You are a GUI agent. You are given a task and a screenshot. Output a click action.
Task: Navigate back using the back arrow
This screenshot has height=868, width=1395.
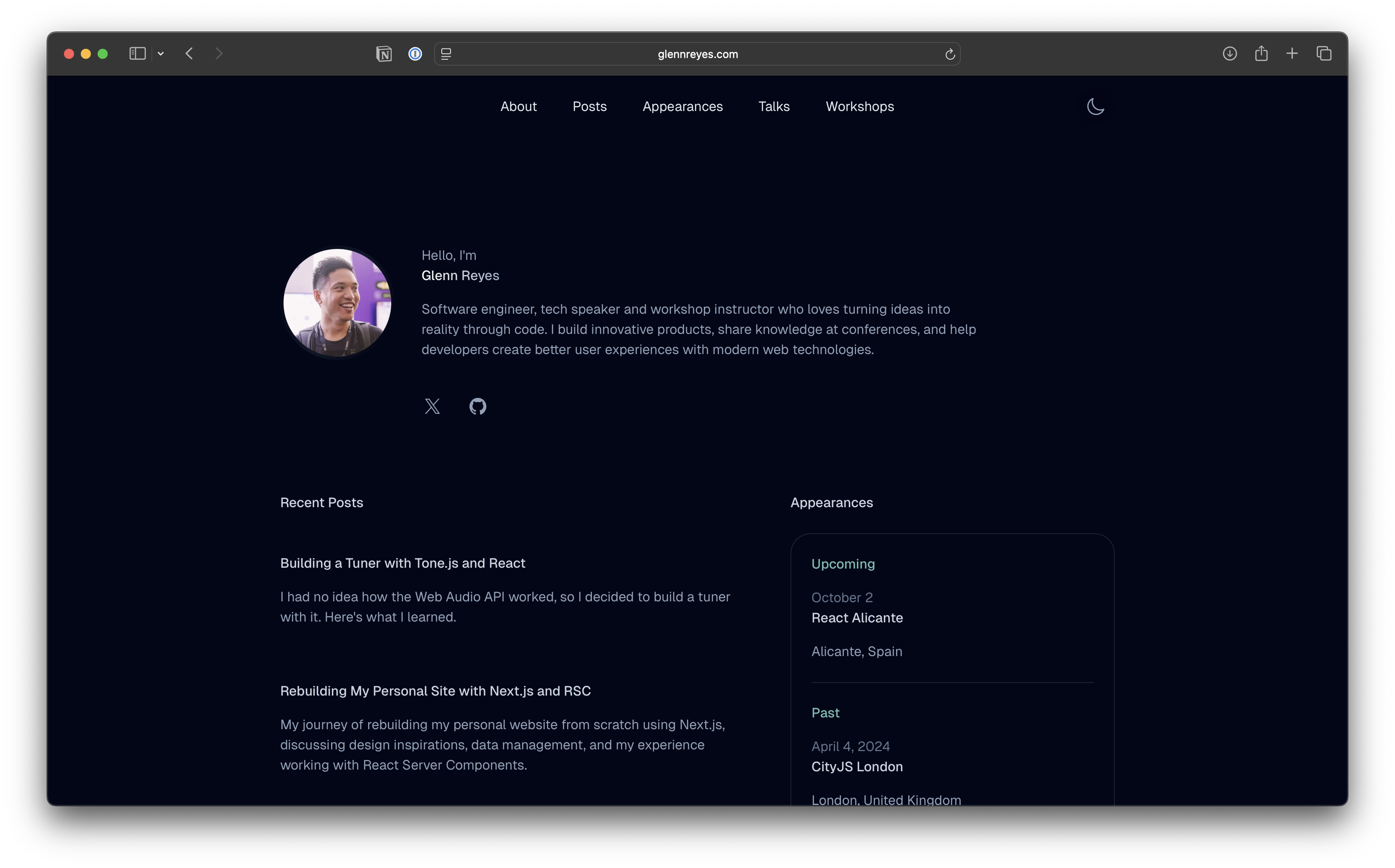tap(190, 53)
